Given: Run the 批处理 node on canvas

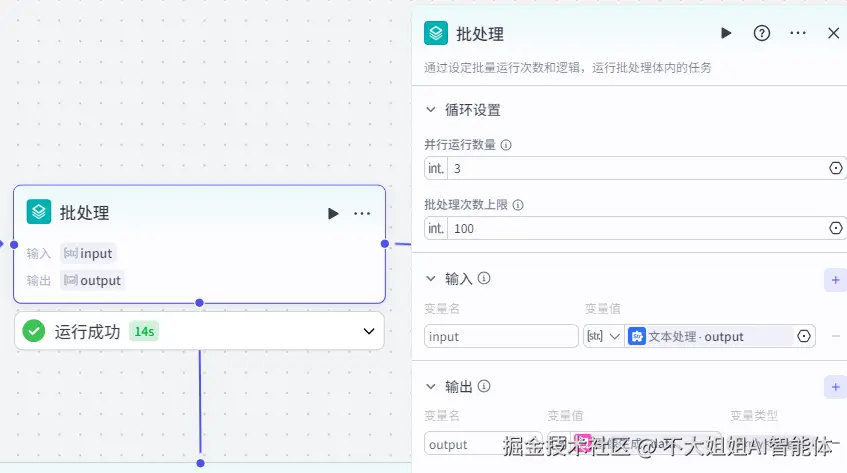Looking at the screenshot, I should pyautogui.click(x=333, y=214).
